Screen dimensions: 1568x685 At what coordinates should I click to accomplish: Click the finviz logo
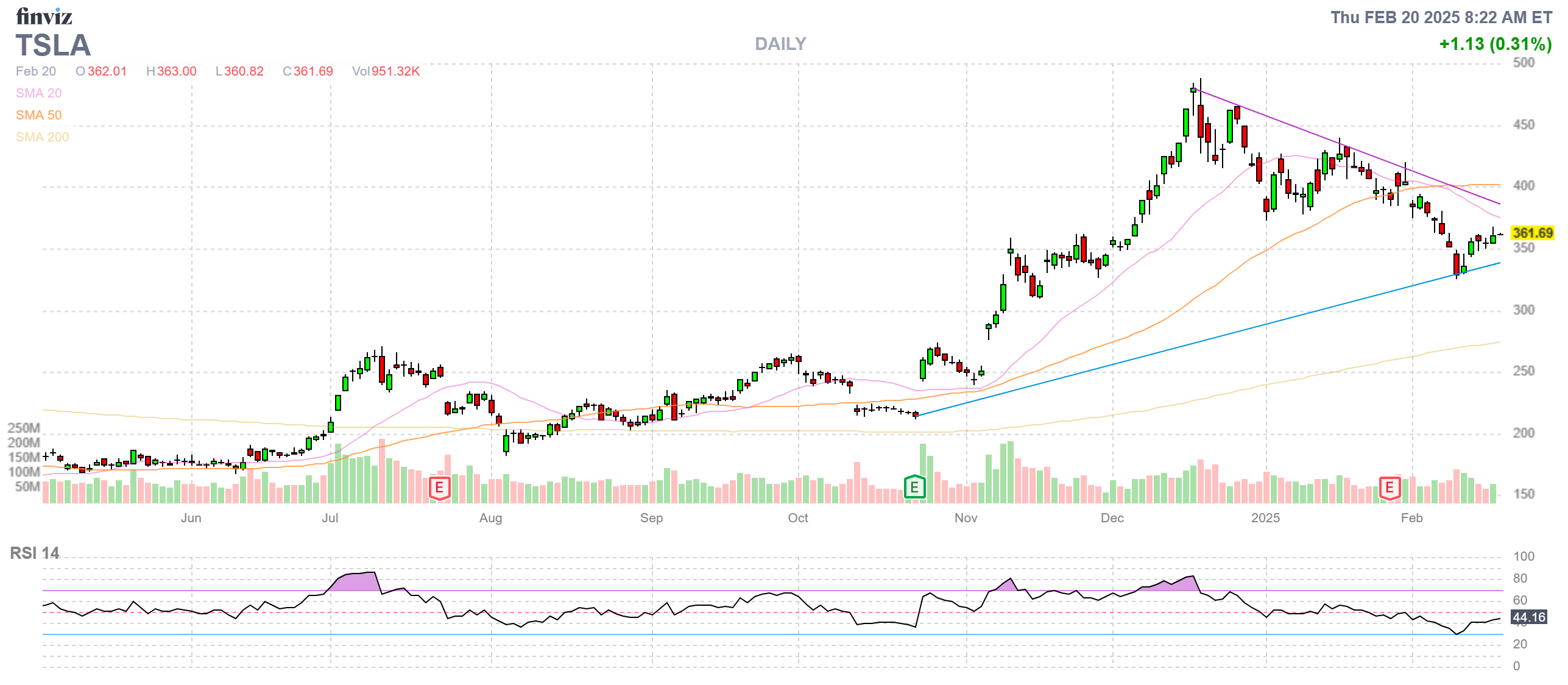click(43, 16)
